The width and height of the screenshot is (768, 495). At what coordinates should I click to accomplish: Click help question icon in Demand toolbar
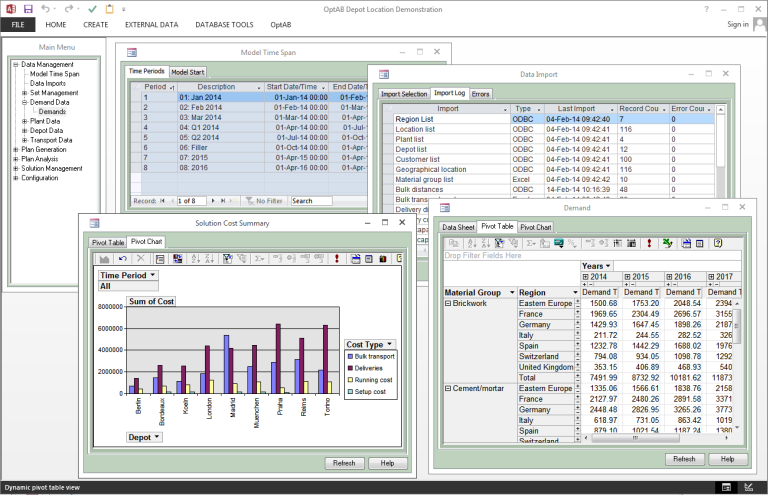coord(718,243)
